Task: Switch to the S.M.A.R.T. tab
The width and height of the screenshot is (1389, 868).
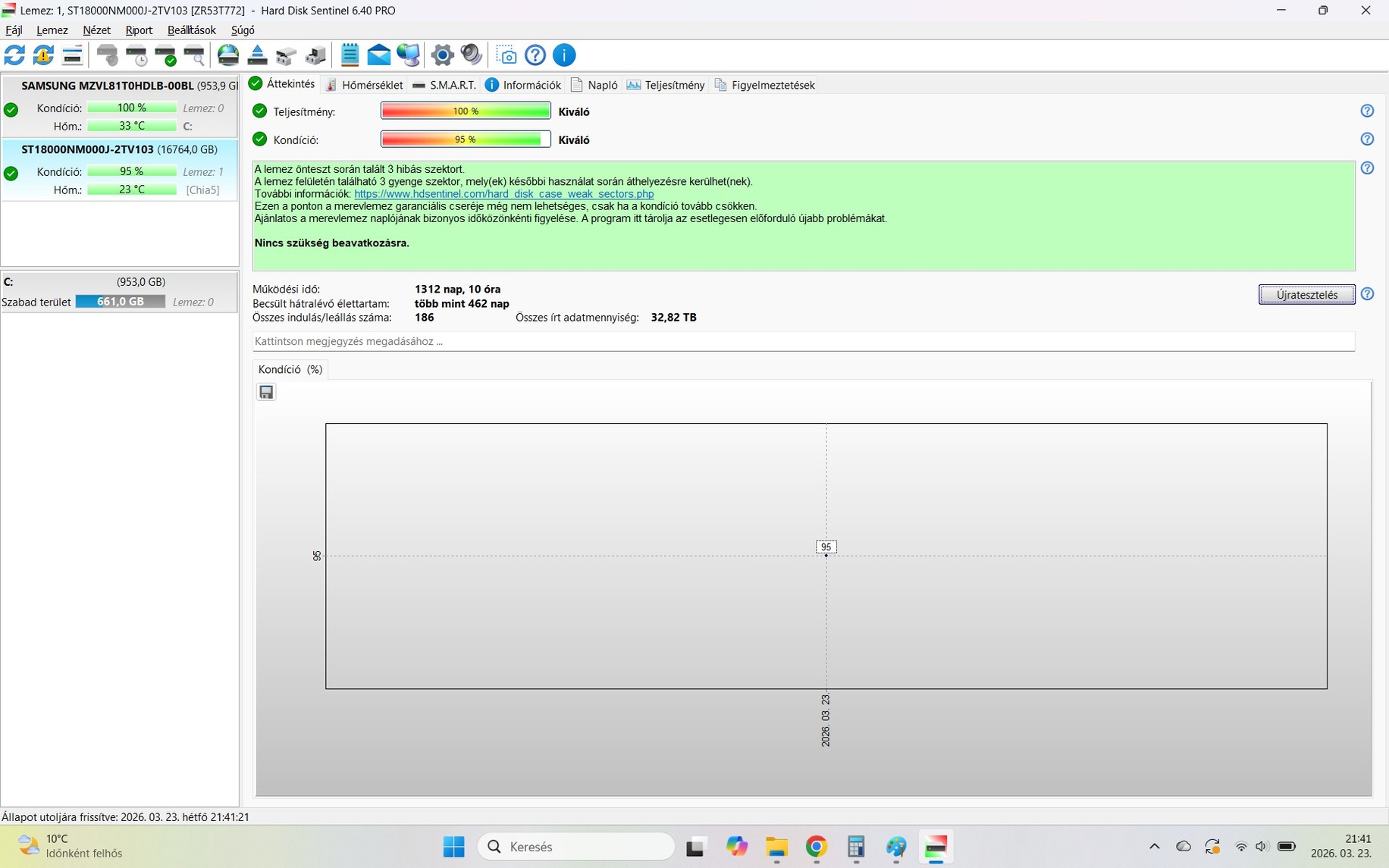Action: coord(444,85)
